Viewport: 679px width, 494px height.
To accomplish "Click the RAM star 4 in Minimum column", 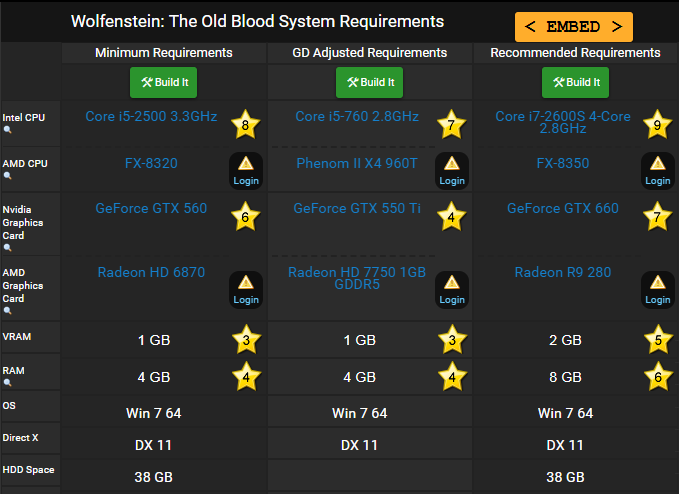I will [x=246, y=377].
